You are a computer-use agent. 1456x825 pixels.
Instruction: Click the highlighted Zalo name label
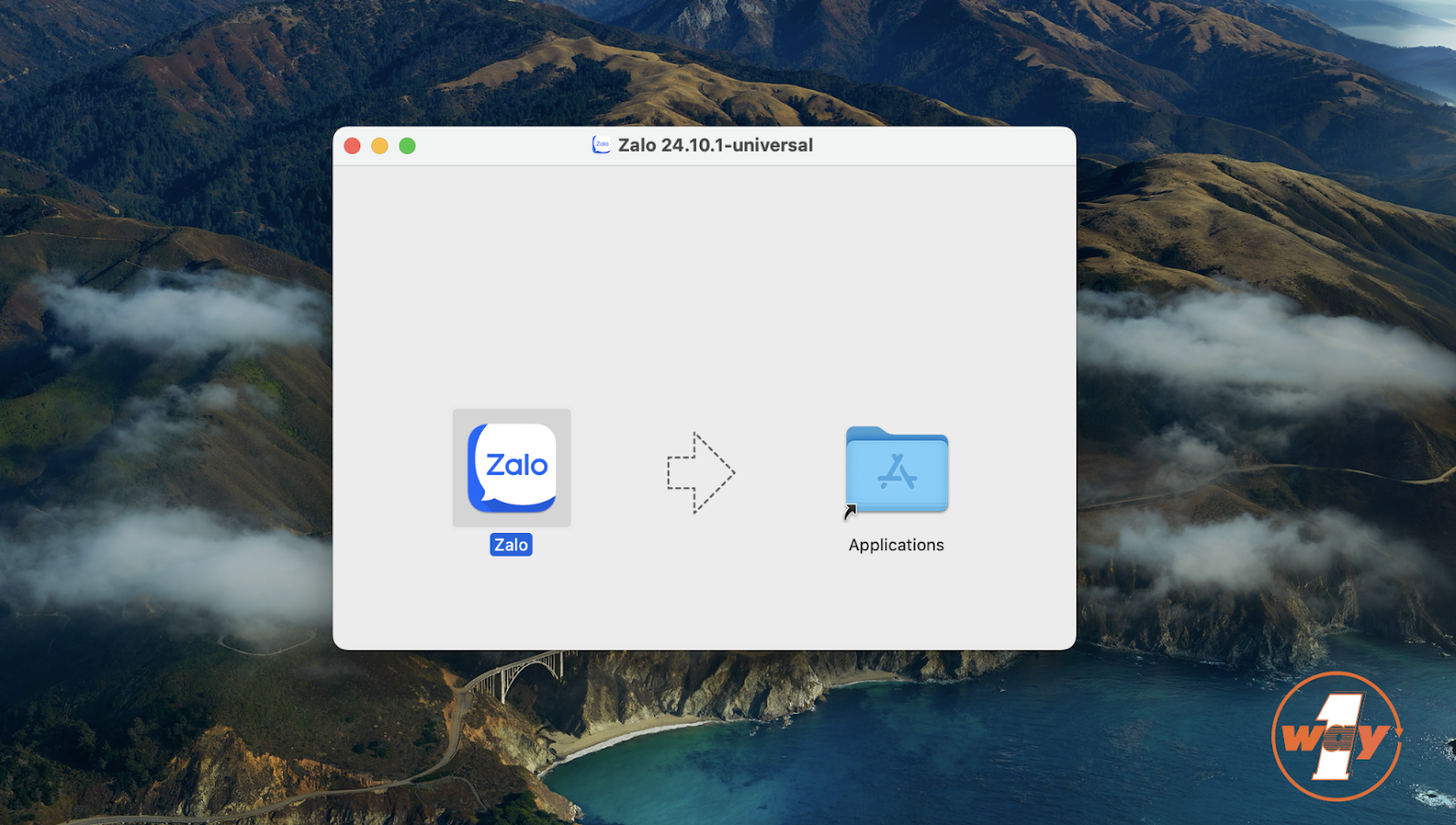pyautogui.click(x=511, y=545)
